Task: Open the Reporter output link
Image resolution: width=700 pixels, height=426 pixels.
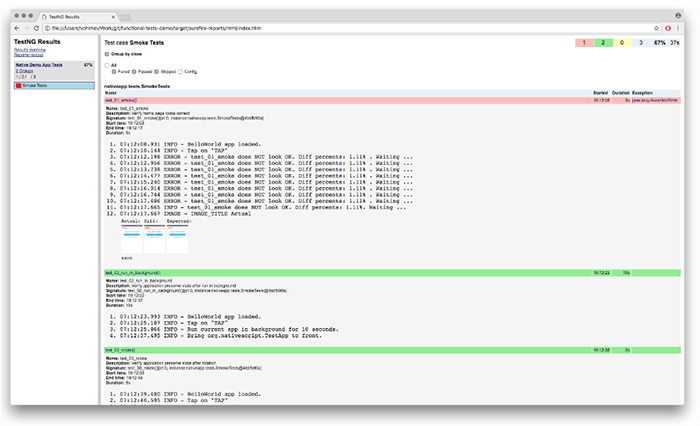Action: click(29, 54)
